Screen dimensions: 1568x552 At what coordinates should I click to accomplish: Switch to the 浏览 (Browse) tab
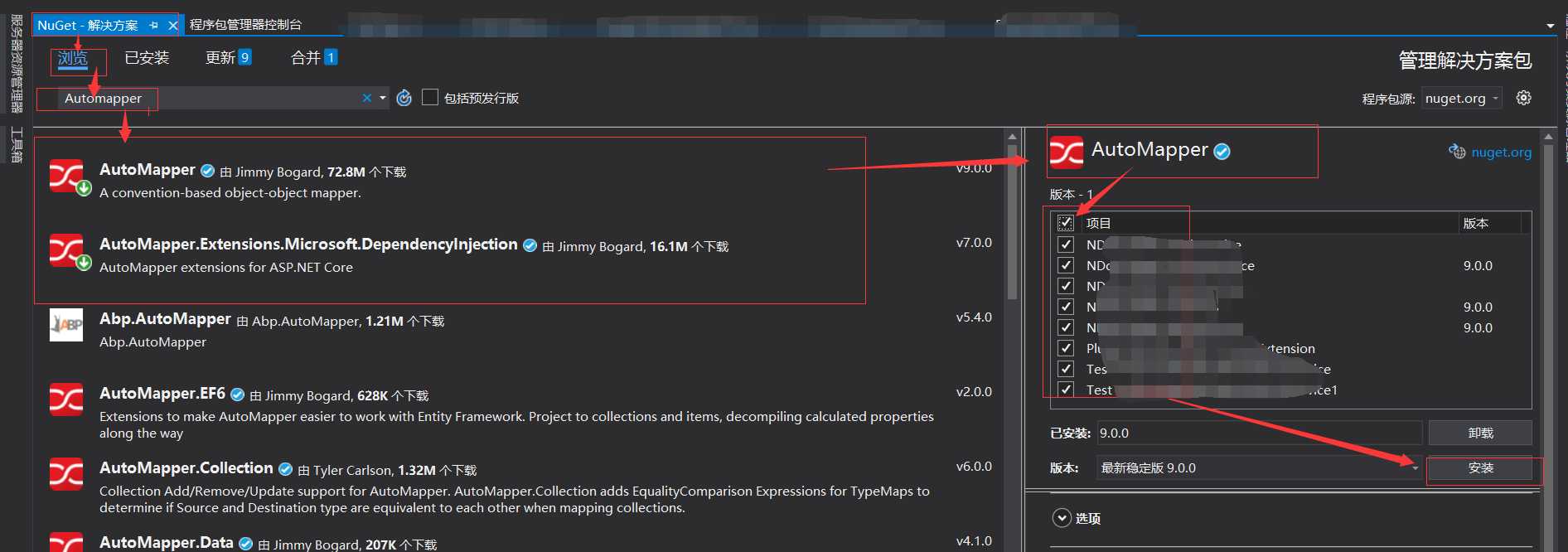[72, 58]
